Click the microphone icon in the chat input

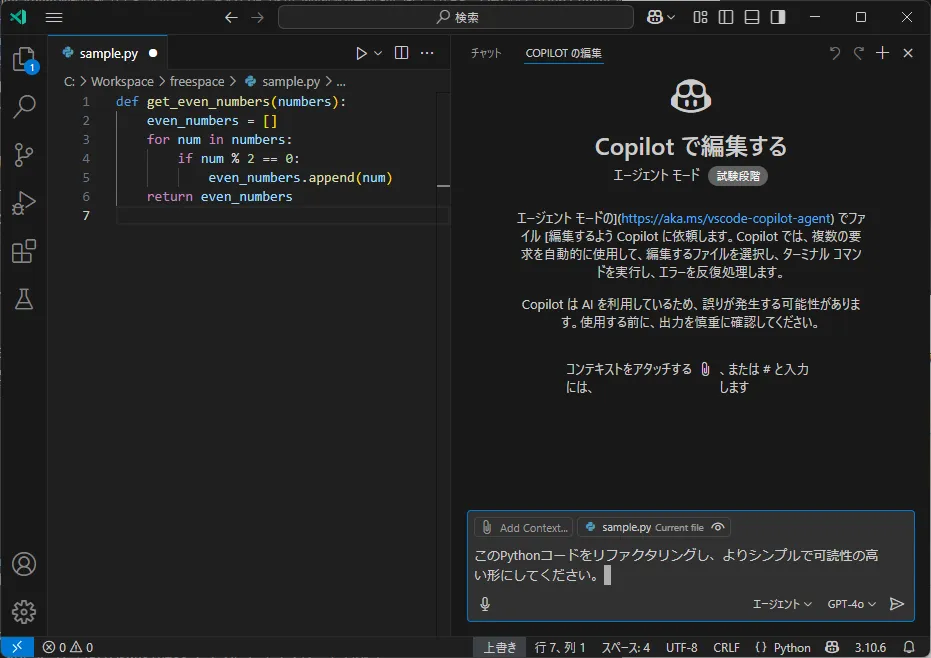click(485, 604)
